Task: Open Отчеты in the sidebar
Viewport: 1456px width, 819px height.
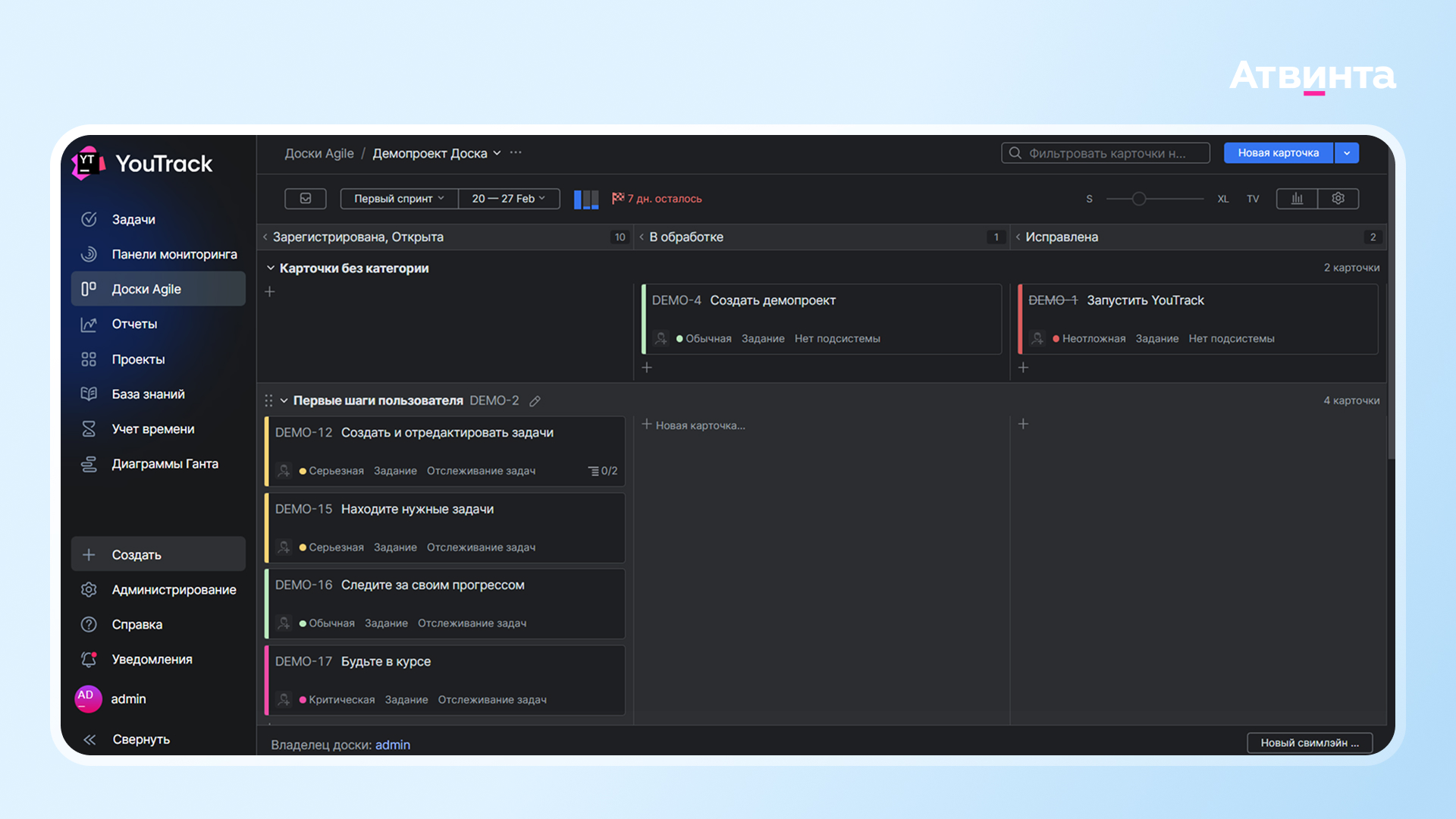Action: (x=134, y=324)
